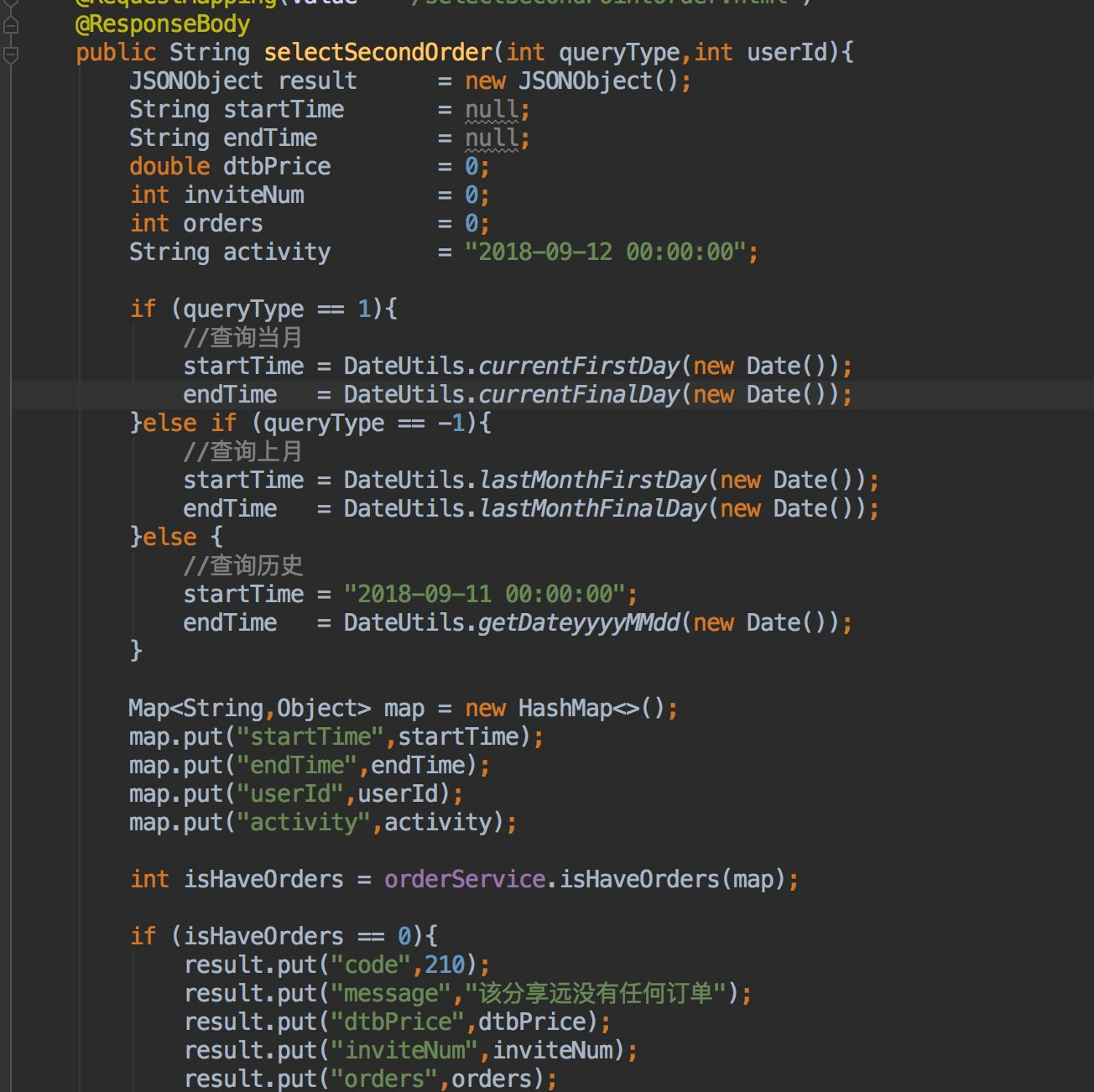Click the null value assigned to startTime
Screen dimensions: 1094x1092
[492, 110]
